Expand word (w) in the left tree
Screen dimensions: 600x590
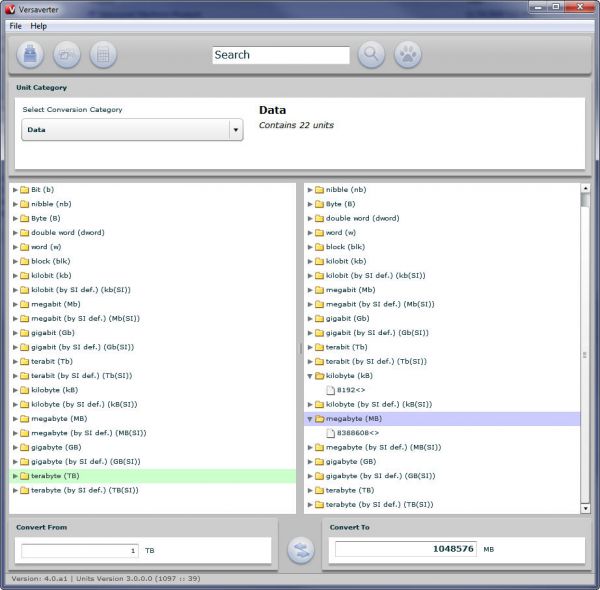coord(15,247)
